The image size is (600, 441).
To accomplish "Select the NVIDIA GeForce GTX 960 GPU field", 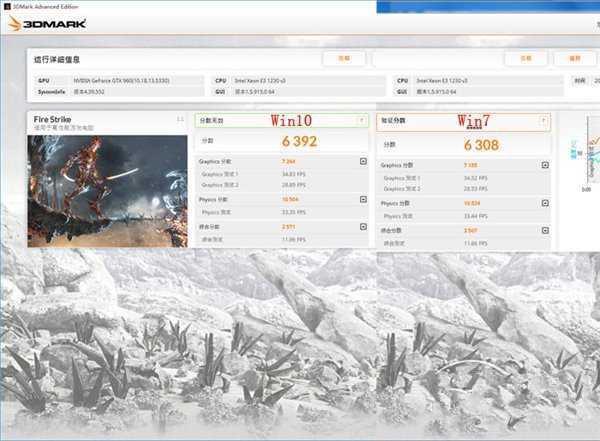I will pyautogui.click(x=138, y=80).
